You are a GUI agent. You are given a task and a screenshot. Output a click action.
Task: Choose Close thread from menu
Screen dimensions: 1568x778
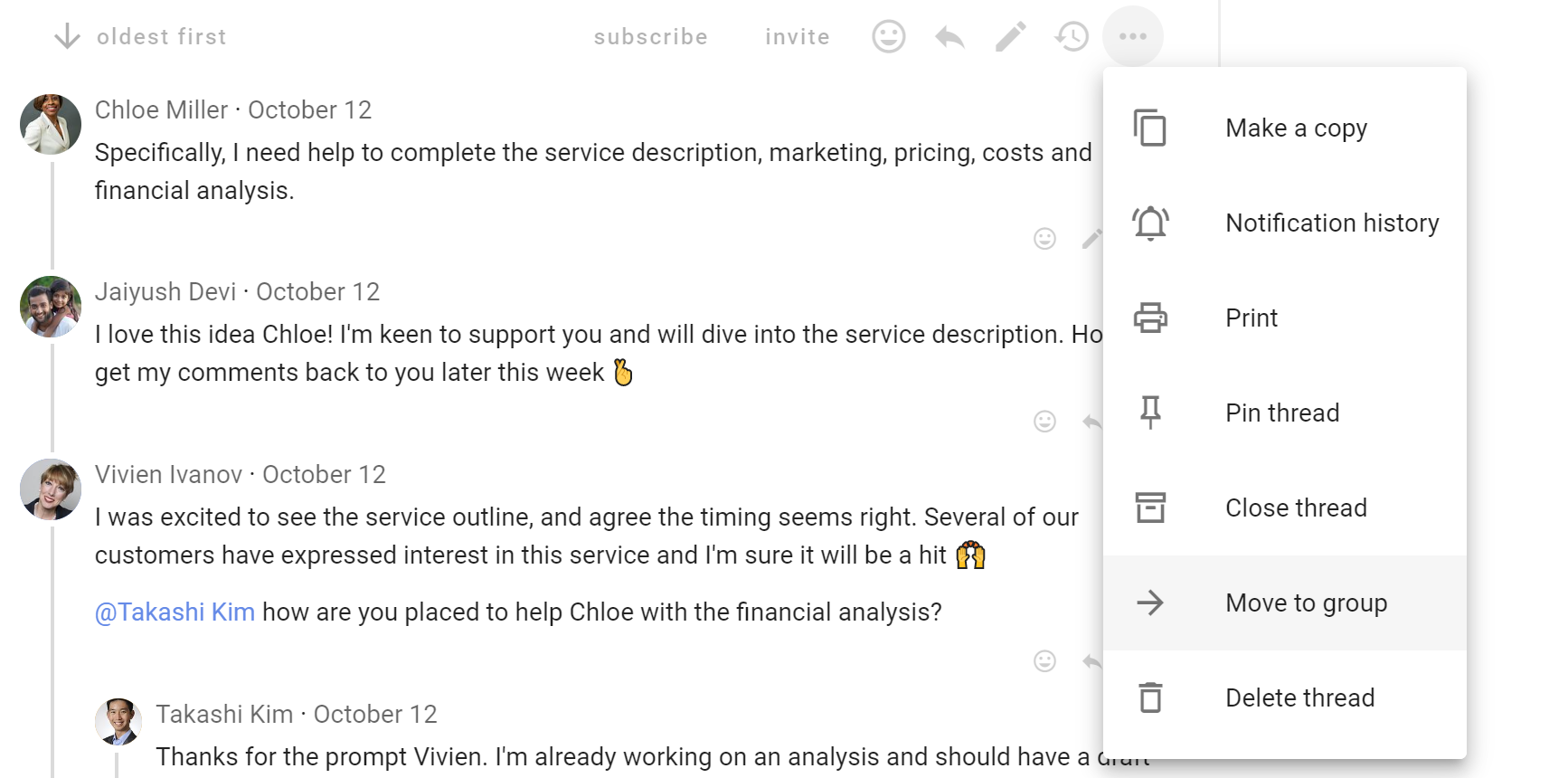coord(1295,508)
